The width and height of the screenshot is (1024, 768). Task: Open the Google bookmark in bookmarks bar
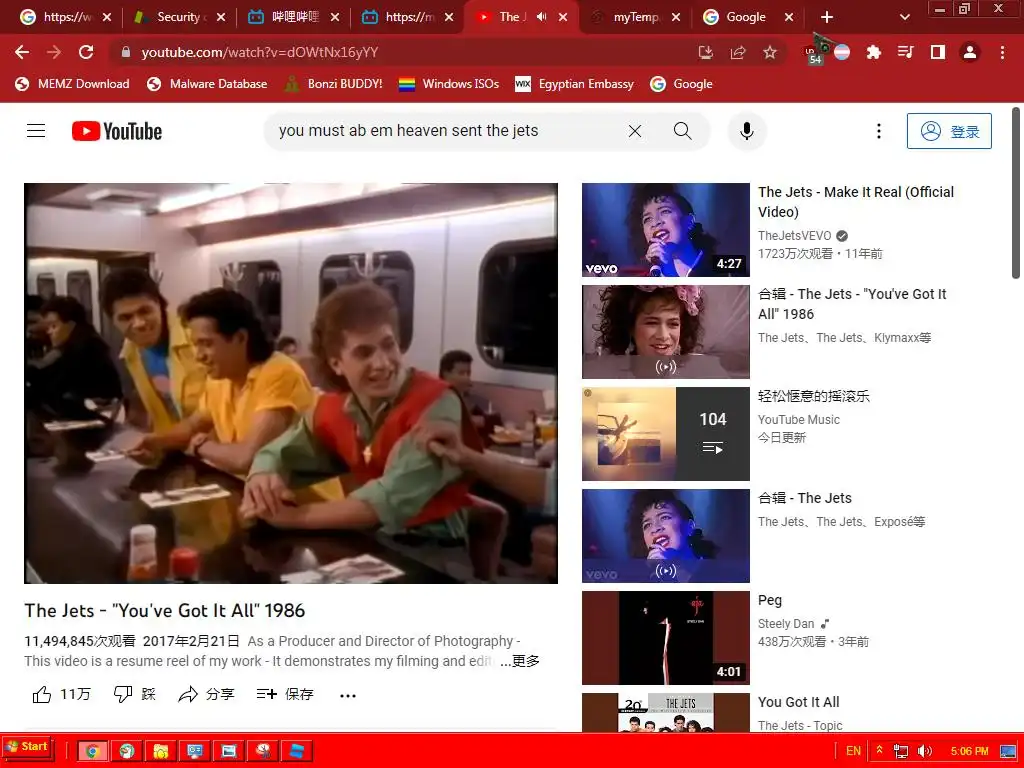681,84
